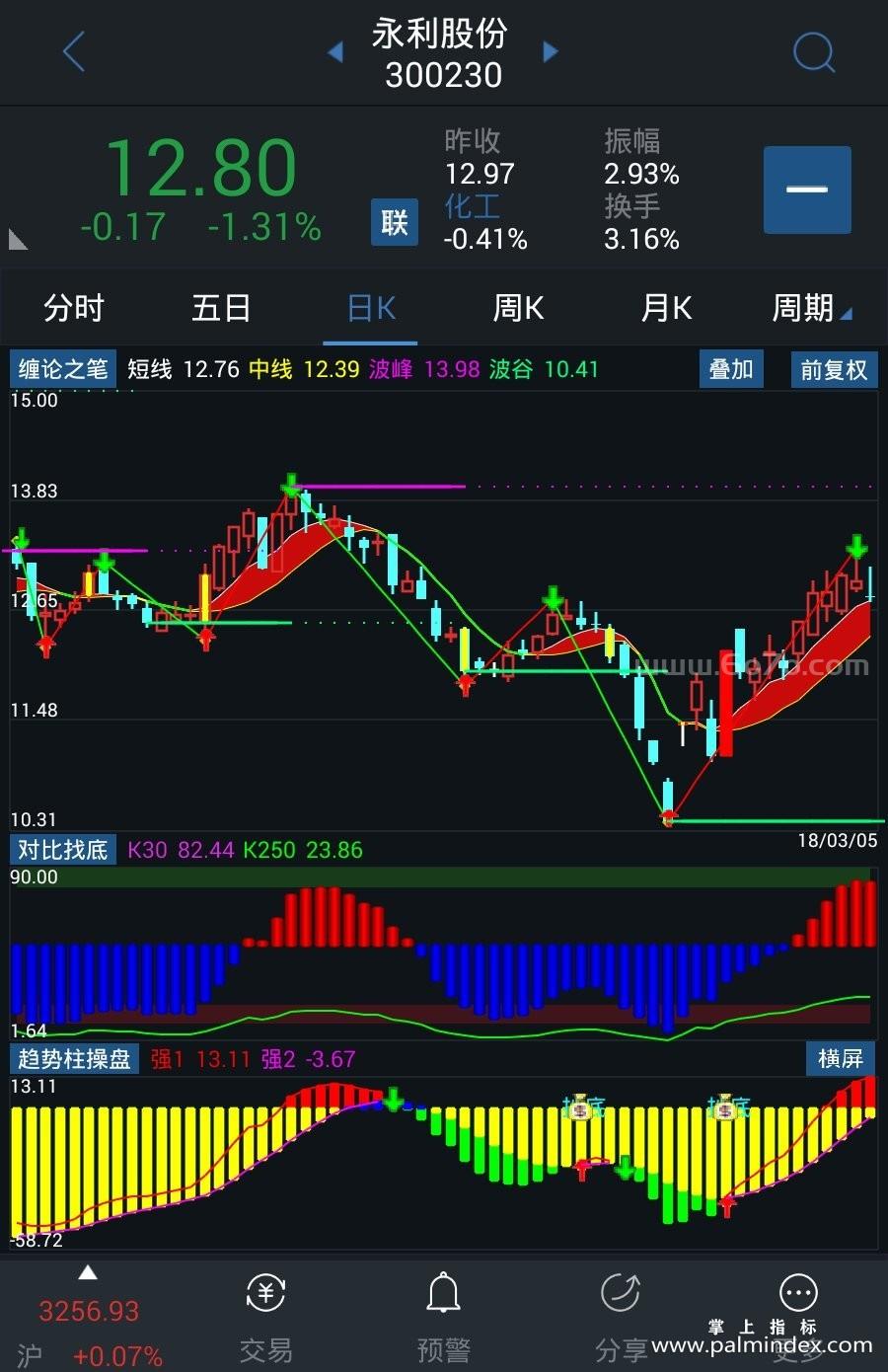888x1372 pixels.
Task: Tap the 波谷 10.41 value label
Action: 545,369
